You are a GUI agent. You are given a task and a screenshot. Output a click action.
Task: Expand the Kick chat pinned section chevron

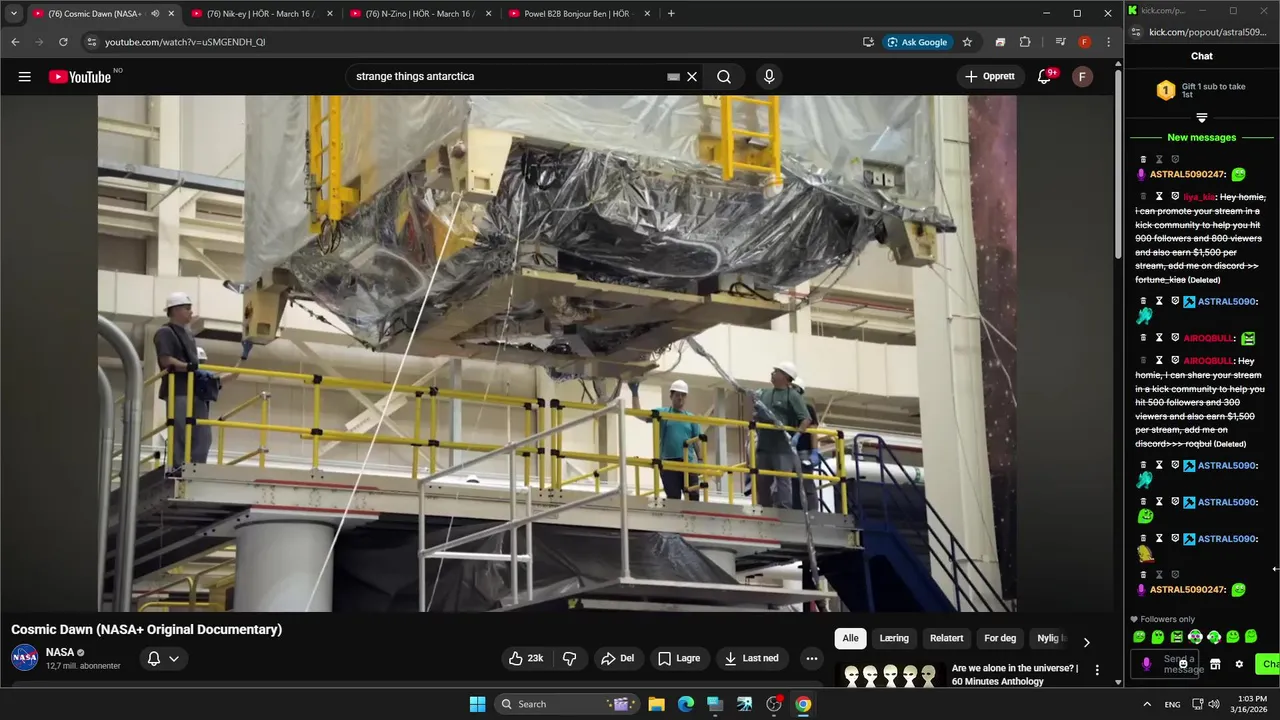coord(1202,118)
